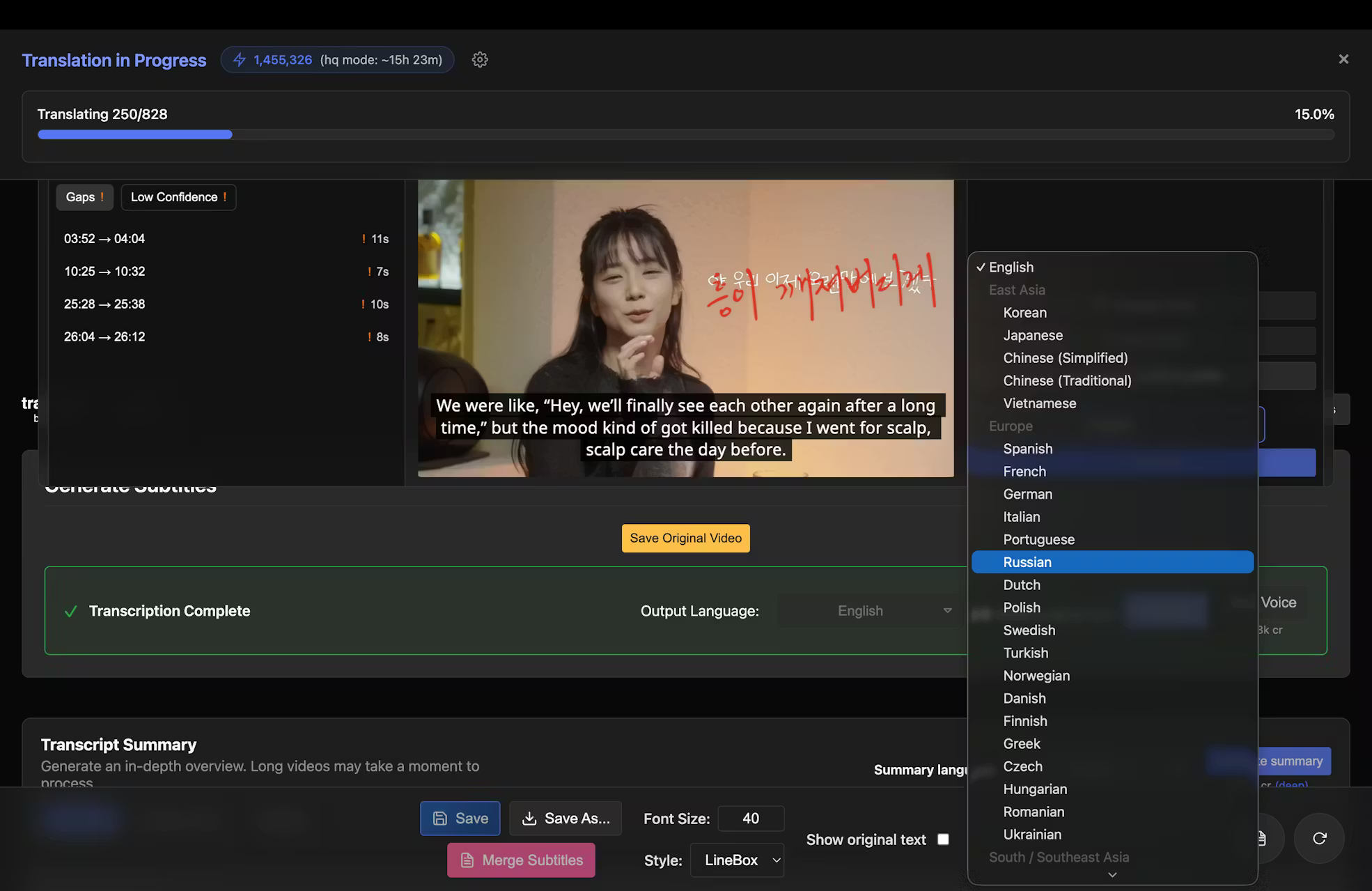The image size is (1372, 891).
Task: Select Korean under East Asia
Action: (1024, 312)
